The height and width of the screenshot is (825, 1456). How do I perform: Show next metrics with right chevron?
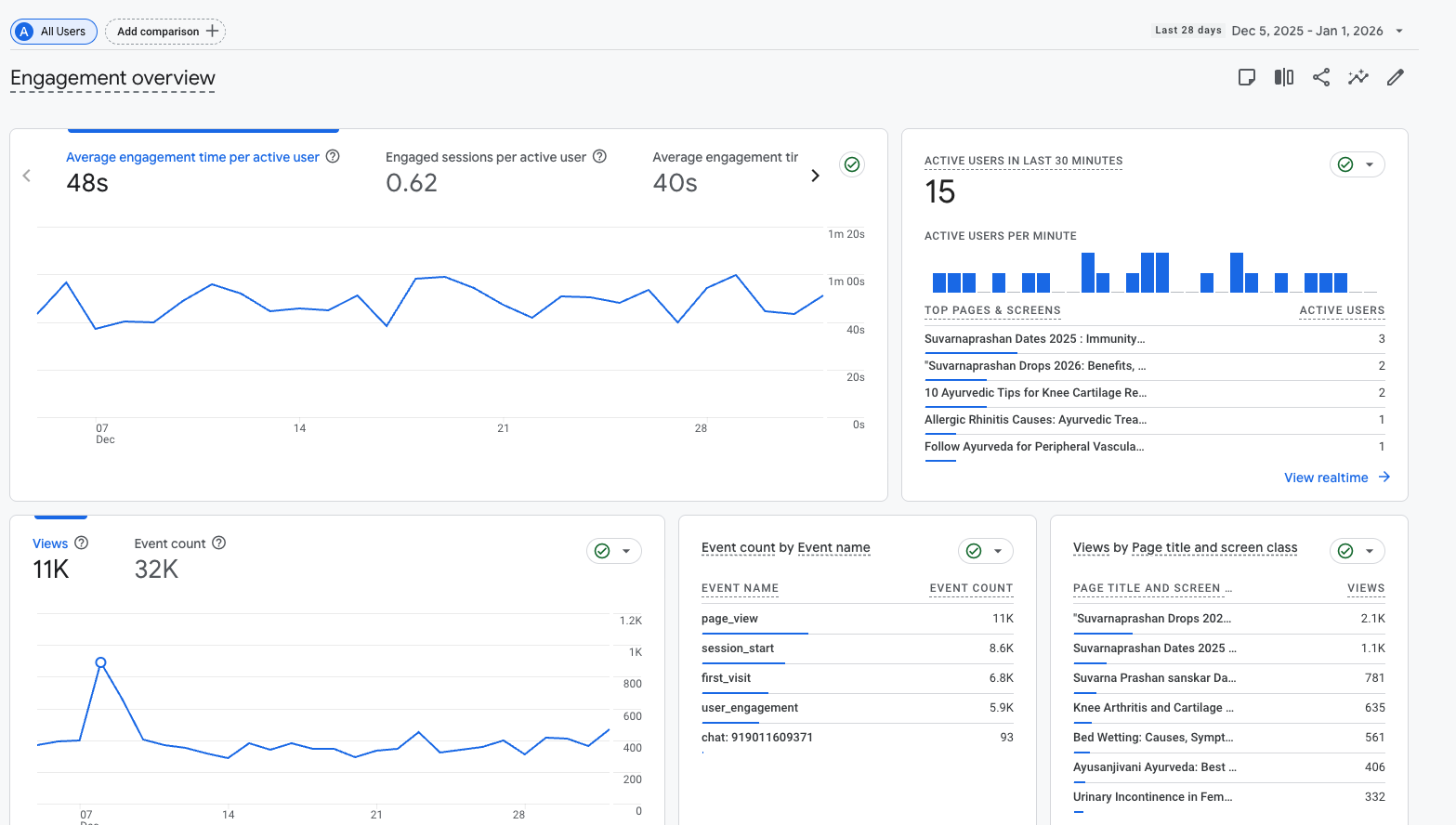pos(815,176)
